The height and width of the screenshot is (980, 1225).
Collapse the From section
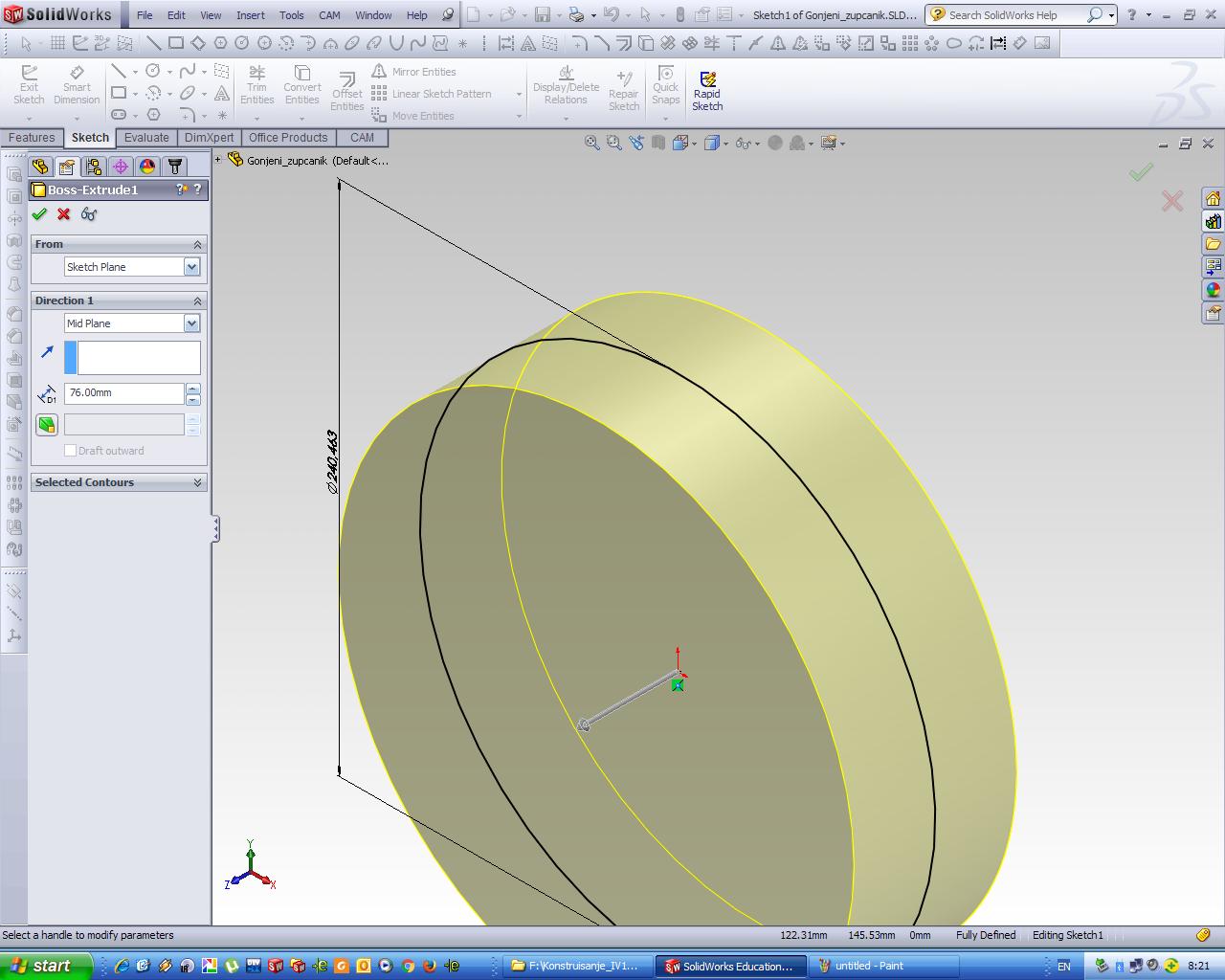click(x=198, y=244)
